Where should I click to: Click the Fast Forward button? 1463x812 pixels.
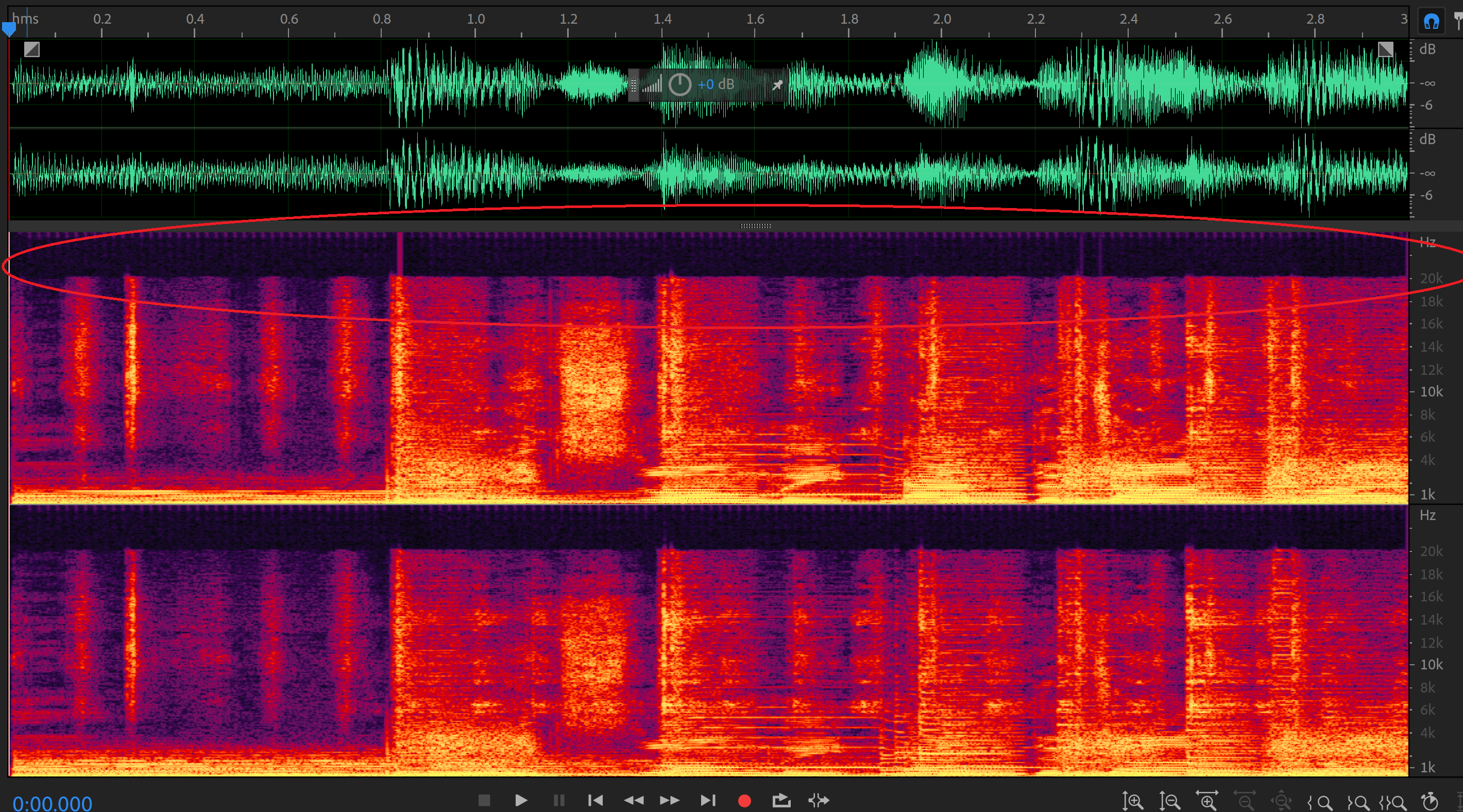point(670,801)
